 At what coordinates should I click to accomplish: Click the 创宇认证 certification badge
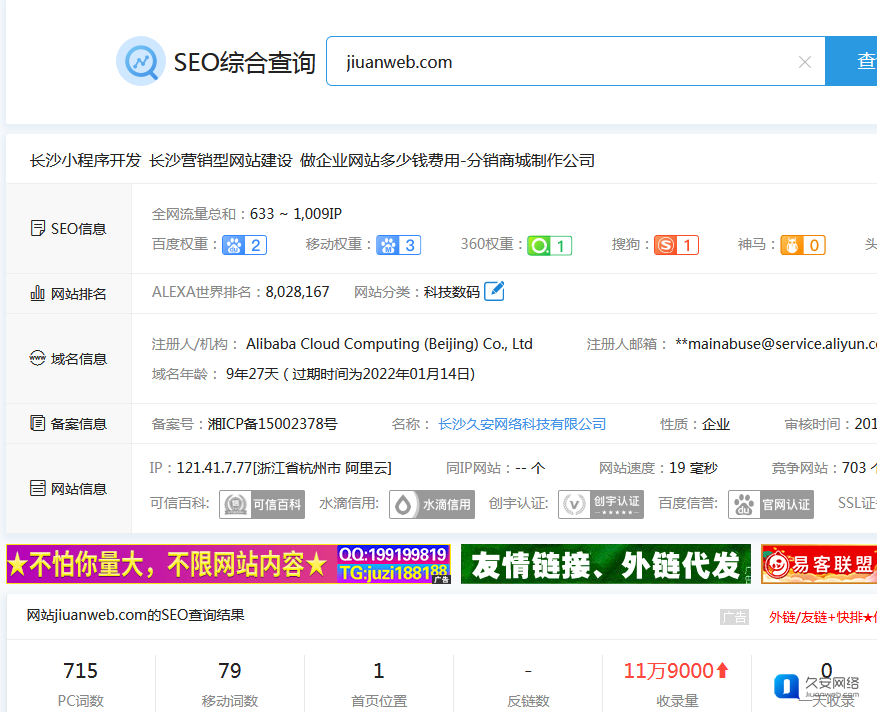[600, 504]
